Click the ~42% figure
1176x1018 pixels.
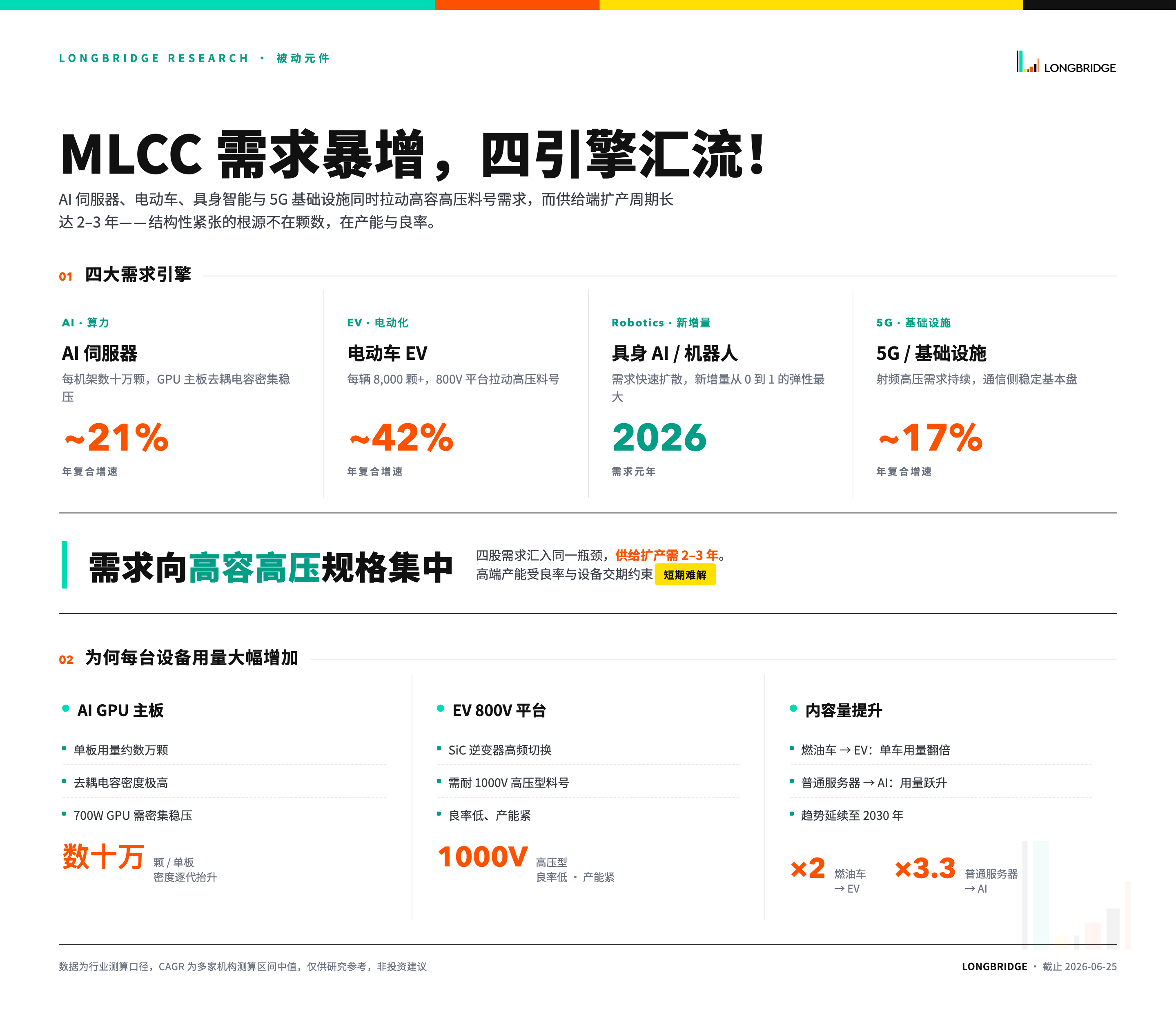(x=401, y=438)
